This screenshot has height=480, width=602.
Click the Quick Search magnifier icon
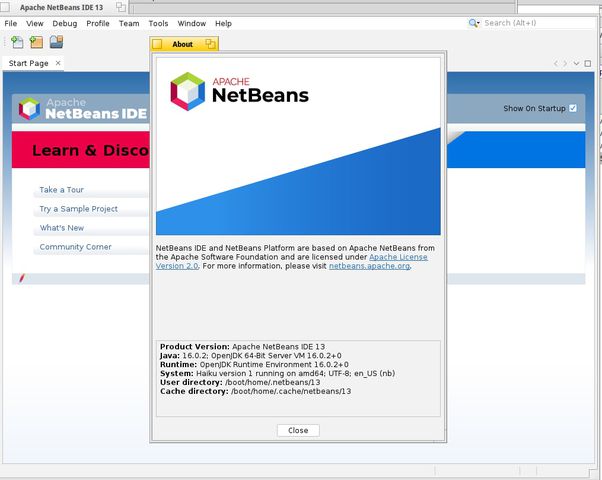pyautogui.click(x=474, y=23)
